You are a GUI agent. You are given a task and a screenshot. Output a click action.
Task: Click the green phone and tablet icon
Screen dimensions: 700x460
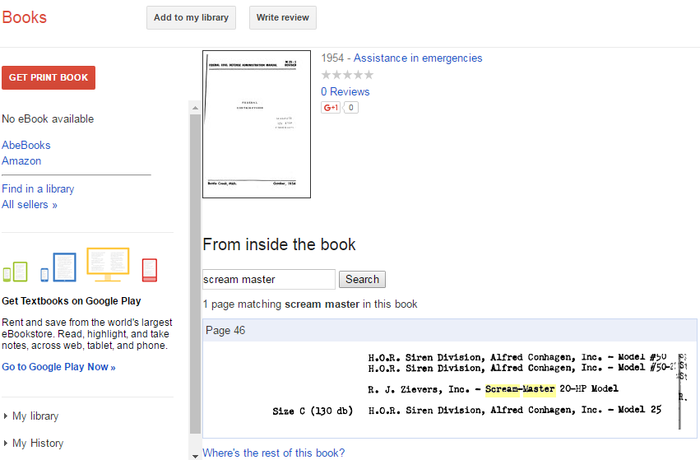(15, 272)
